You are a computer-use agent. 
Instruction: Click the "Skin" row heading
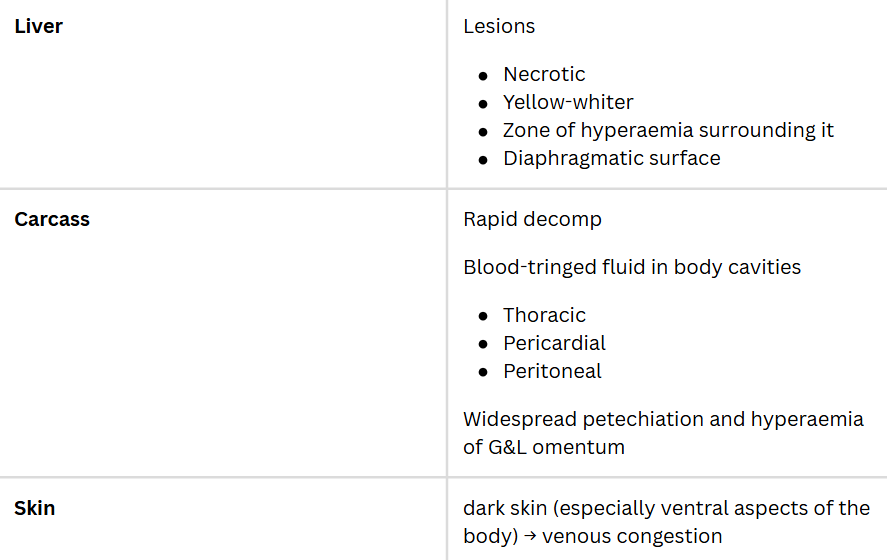click(x=35, y=508)
